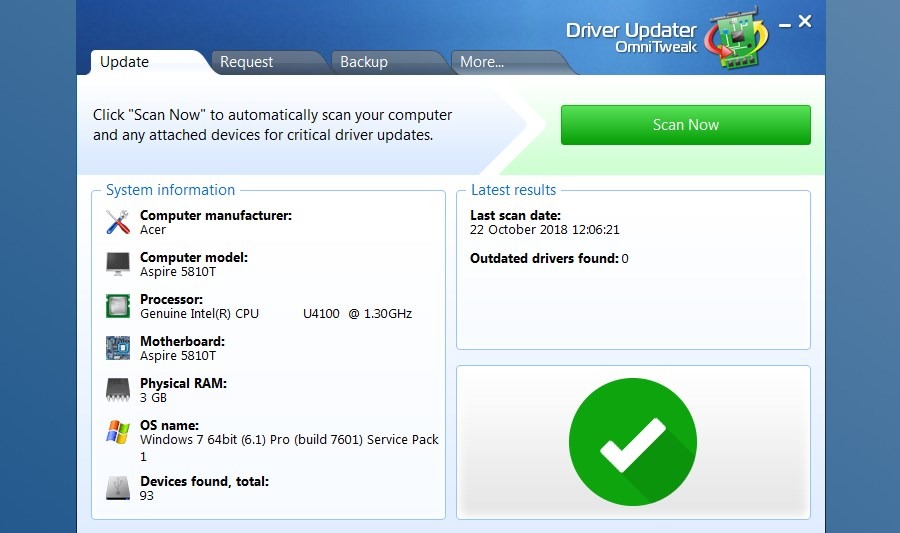Viewport: 900px width, 533px height.
Task: Click the 'Last scan date:' label
Action: 515,216
